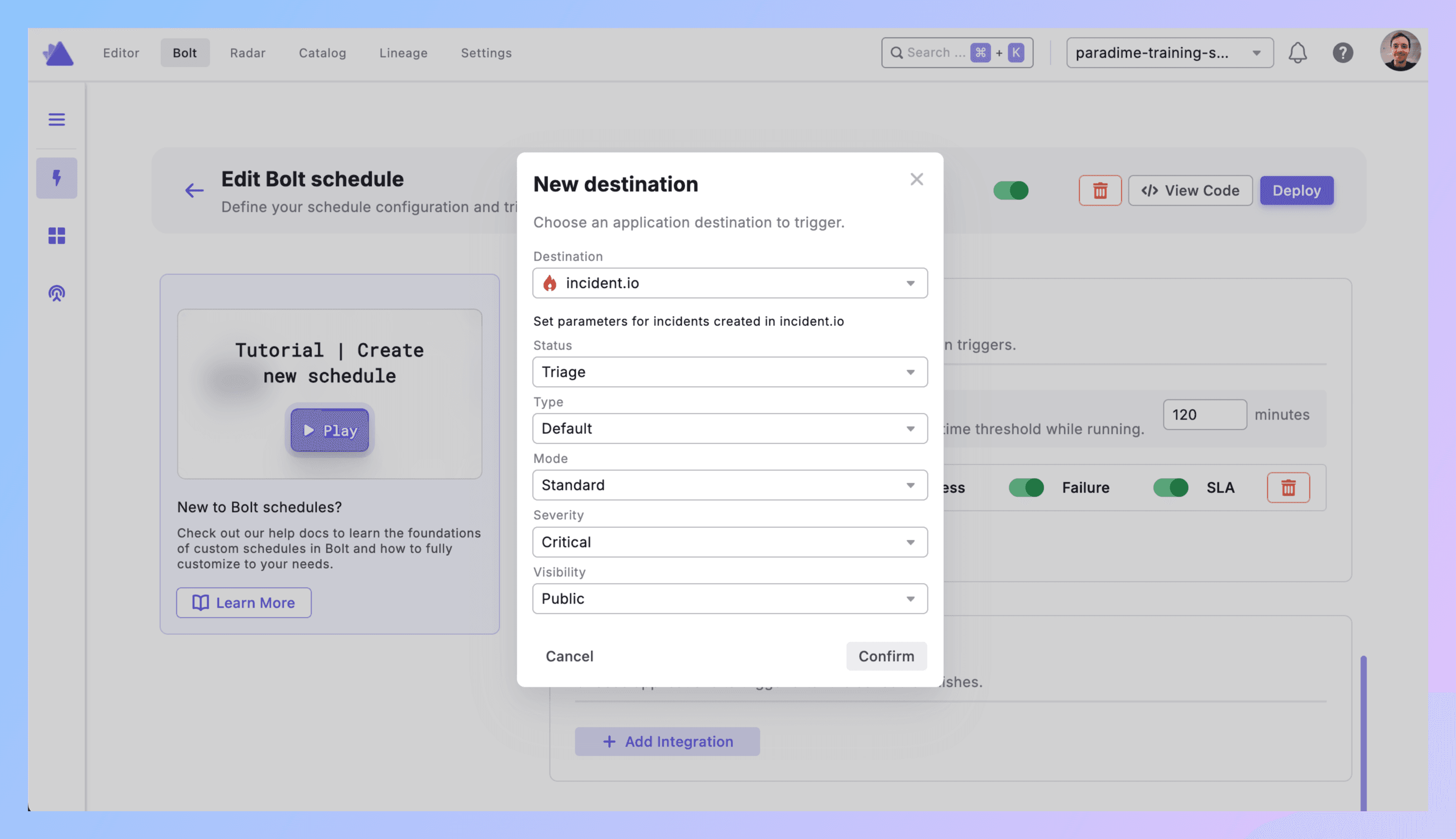This screenshot has width=1456, height=839.
Task: Open Bolt lightning icon in sidebar
Action: (x=57, y=178)
